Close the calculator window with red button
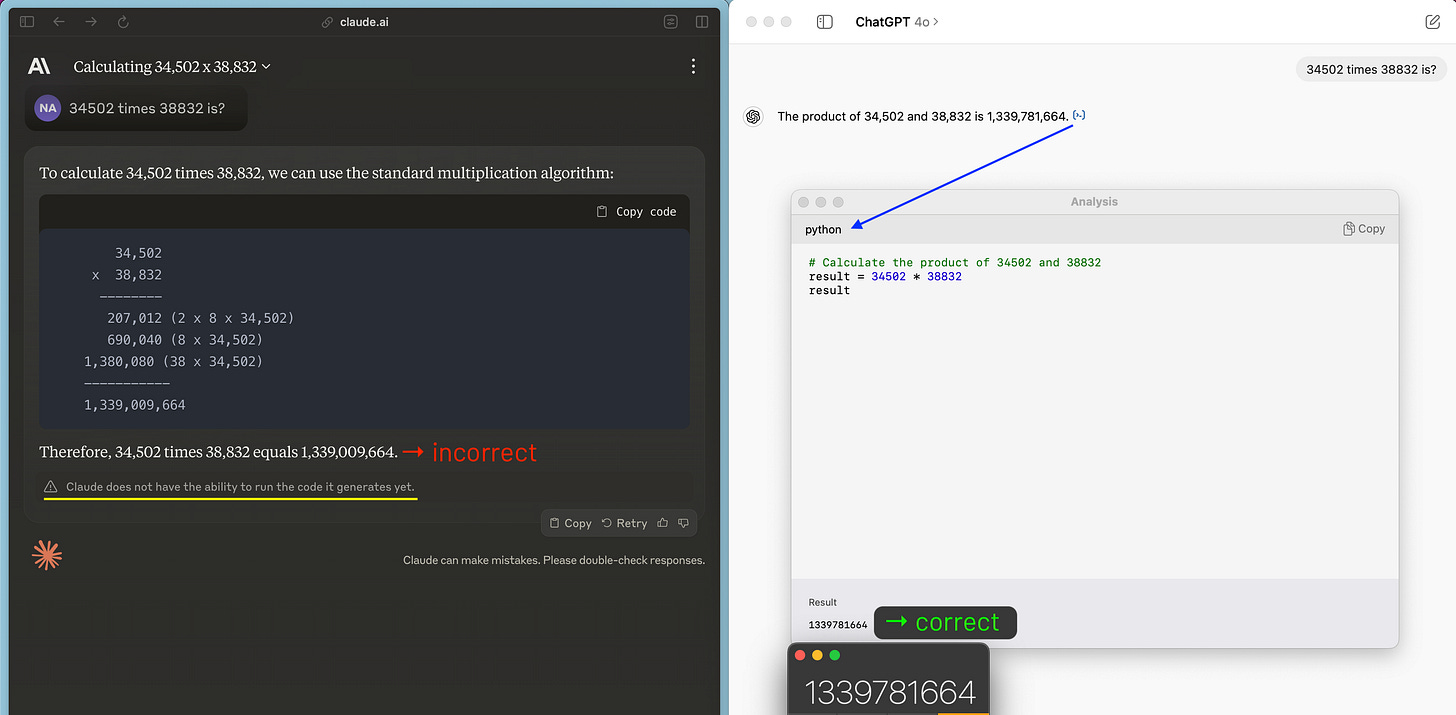This screenshot has height=715, width=1456. 800,655
